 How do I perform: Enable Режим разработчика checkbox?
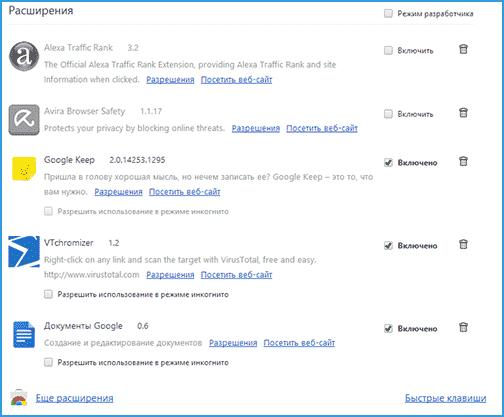point(388,13)
